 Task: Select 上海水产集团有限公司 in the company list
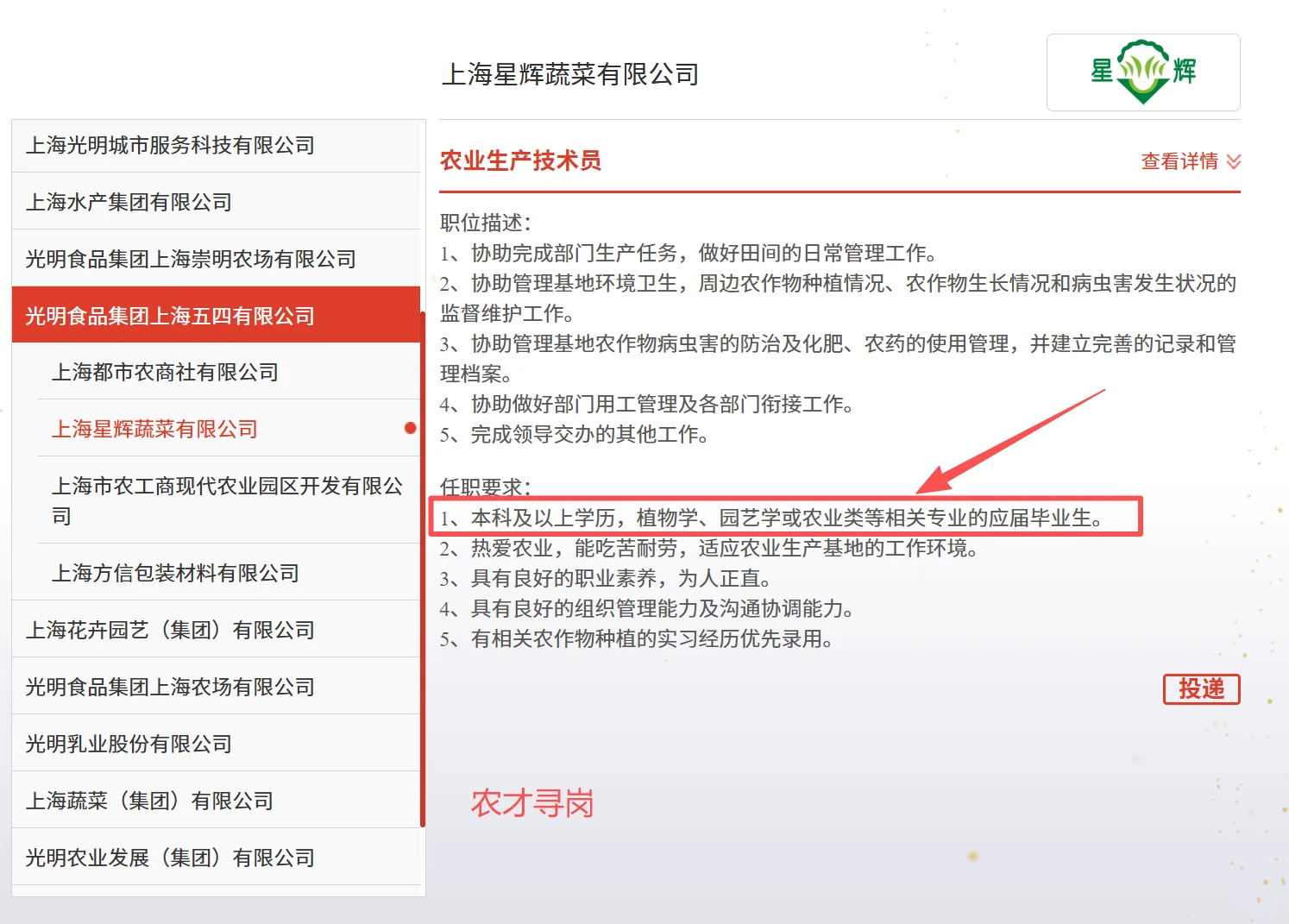[216, 202]
